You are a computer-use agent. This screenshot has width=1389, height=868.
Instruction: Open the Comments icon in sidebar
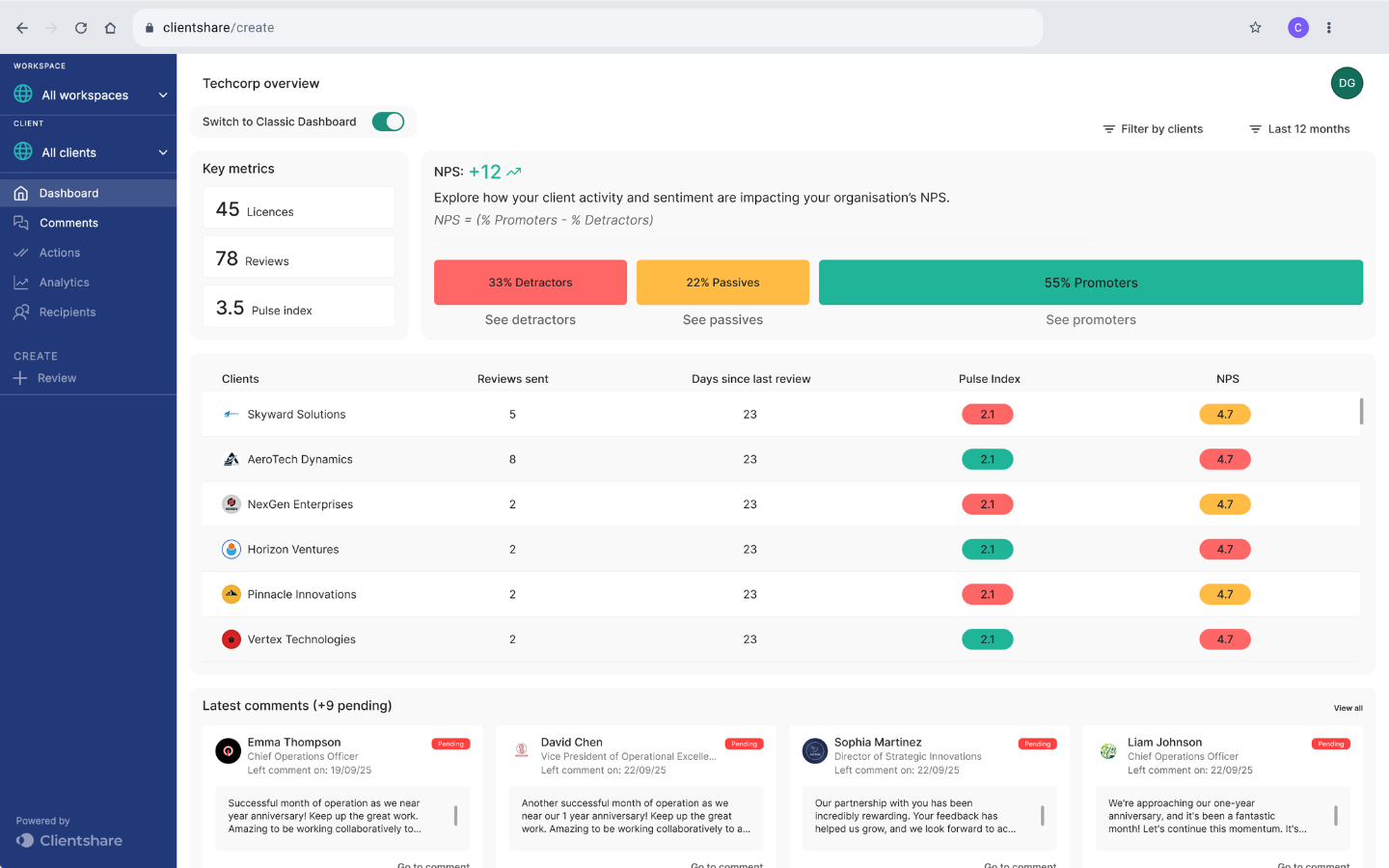coord(21,223)
